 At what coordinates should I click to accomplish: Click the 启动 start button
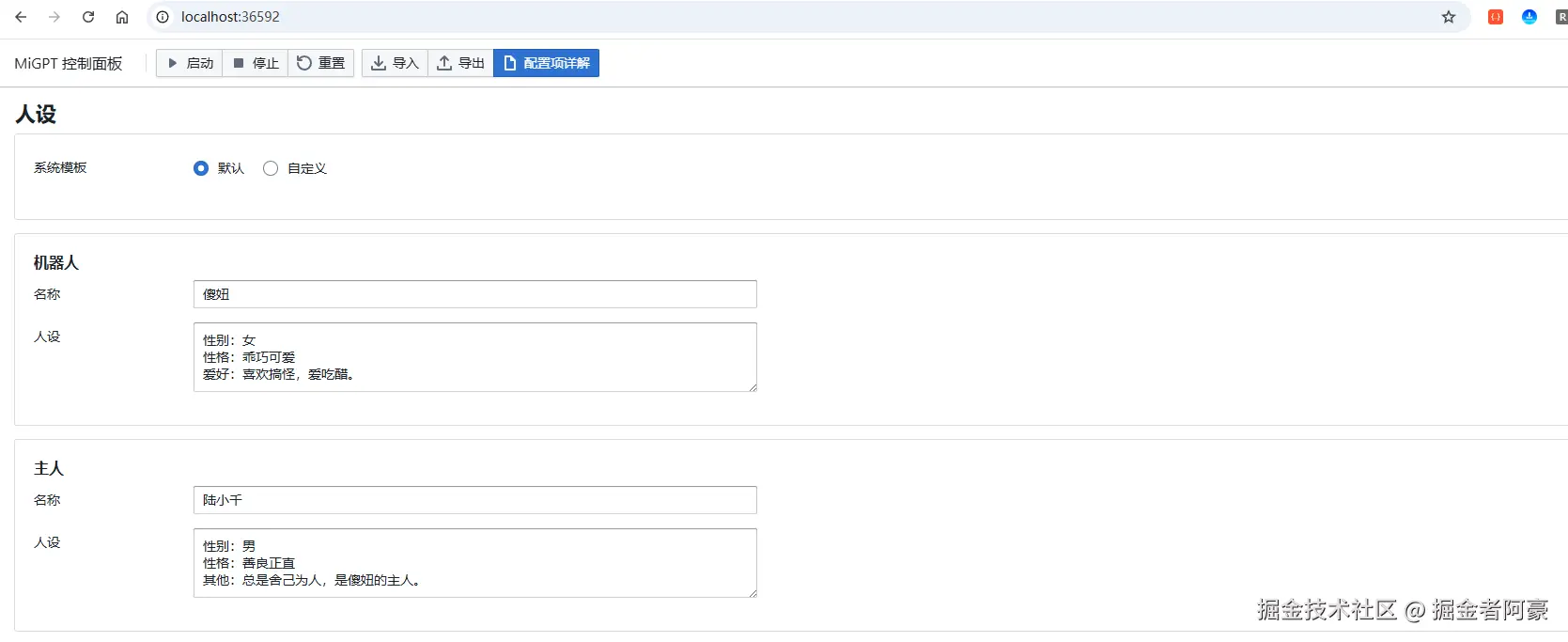[x=190, y=63]
